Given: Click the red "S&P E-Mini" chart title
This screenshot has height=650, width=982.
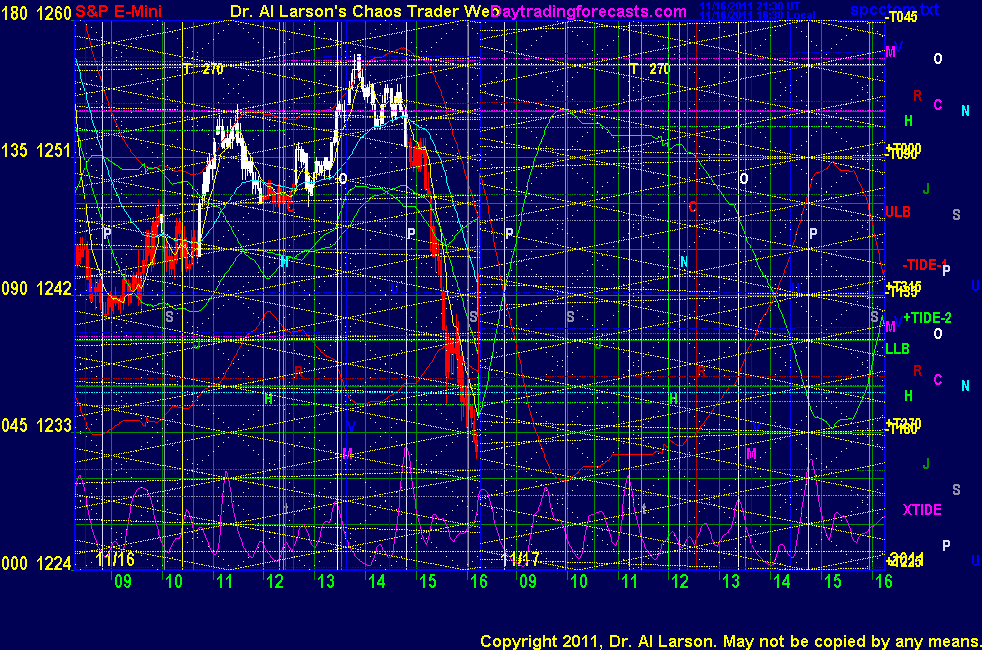Looking at the screenshot, I should [x=118, y=11].
